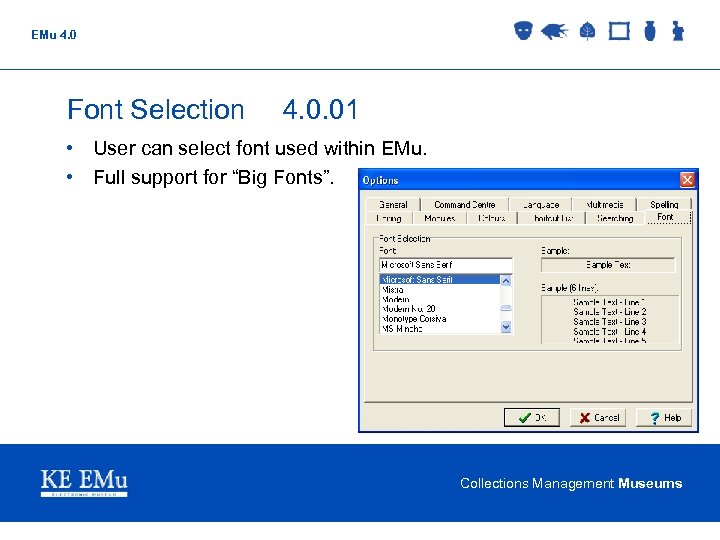The height and width of the screenshot is (540, 720).
Task: Open the Modules tab
Action: click(439, 218)
